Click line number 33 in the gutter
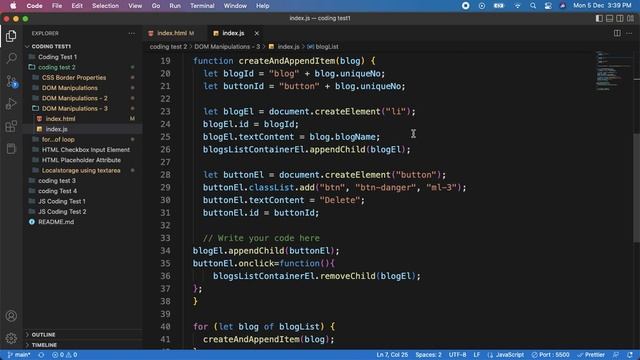The width and height of the screenshot is (640, 360). click(165, 238)
